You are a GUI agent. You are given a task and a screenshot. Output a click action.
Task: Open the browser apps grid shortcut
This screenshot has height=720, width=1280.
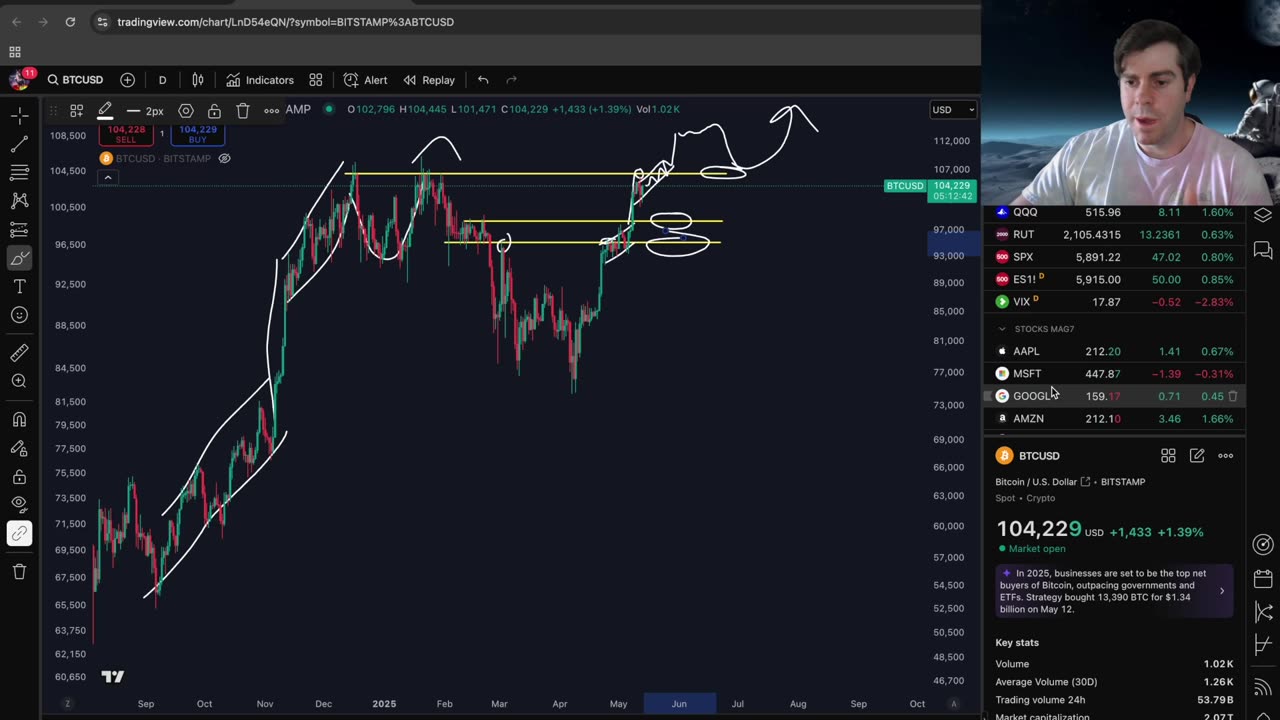tap(15, 52)
